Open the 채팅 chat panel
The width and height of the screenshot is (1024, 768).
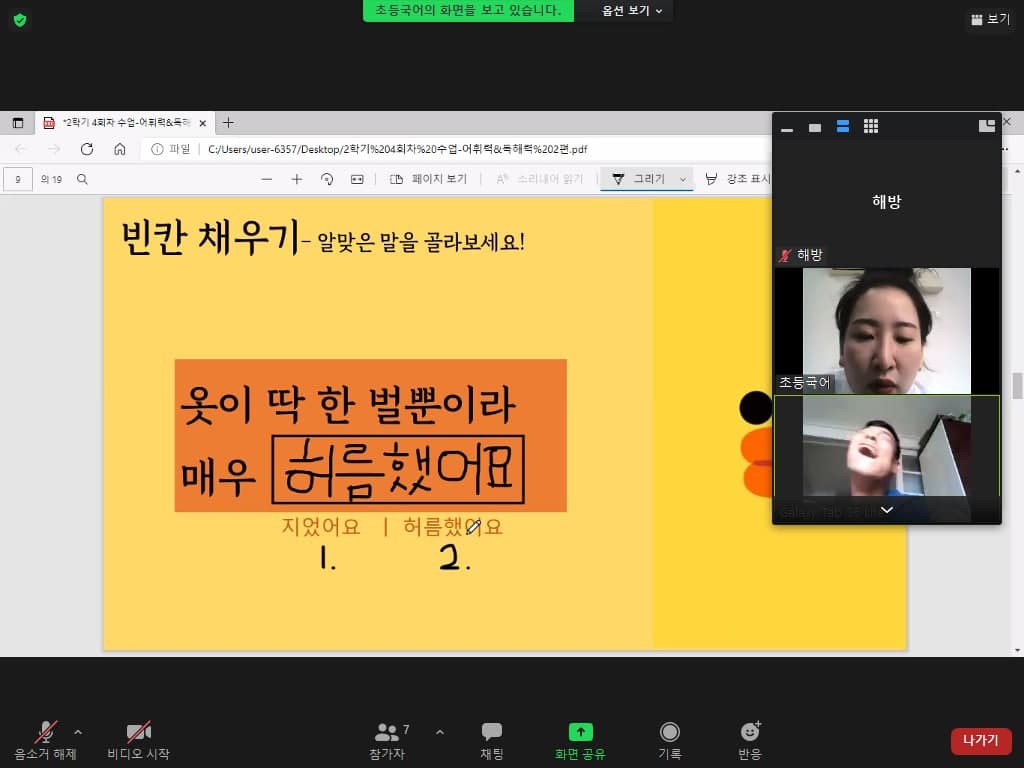[492, 741]
